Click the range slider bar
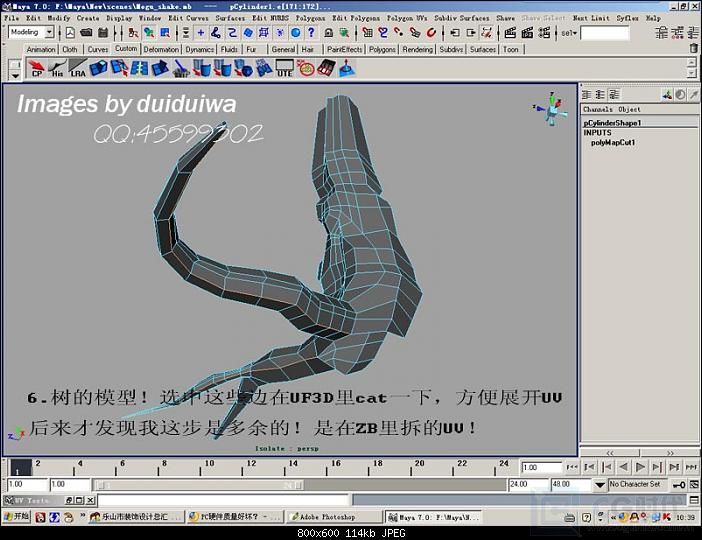Image resolution: width=702 pixels, height=540 pixels. coord(199,485)
